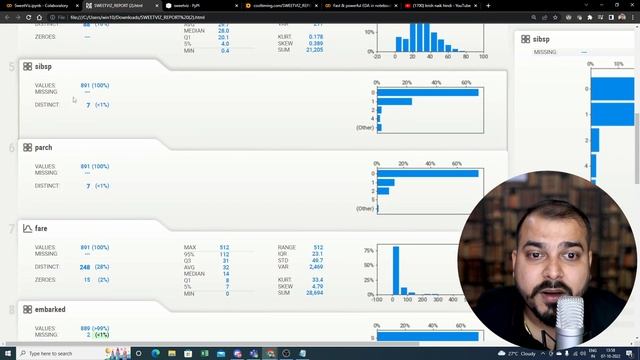The height and width of the screenshot is (360, 640).
Task: Open the notification center icon
Action: coord(629,353)
